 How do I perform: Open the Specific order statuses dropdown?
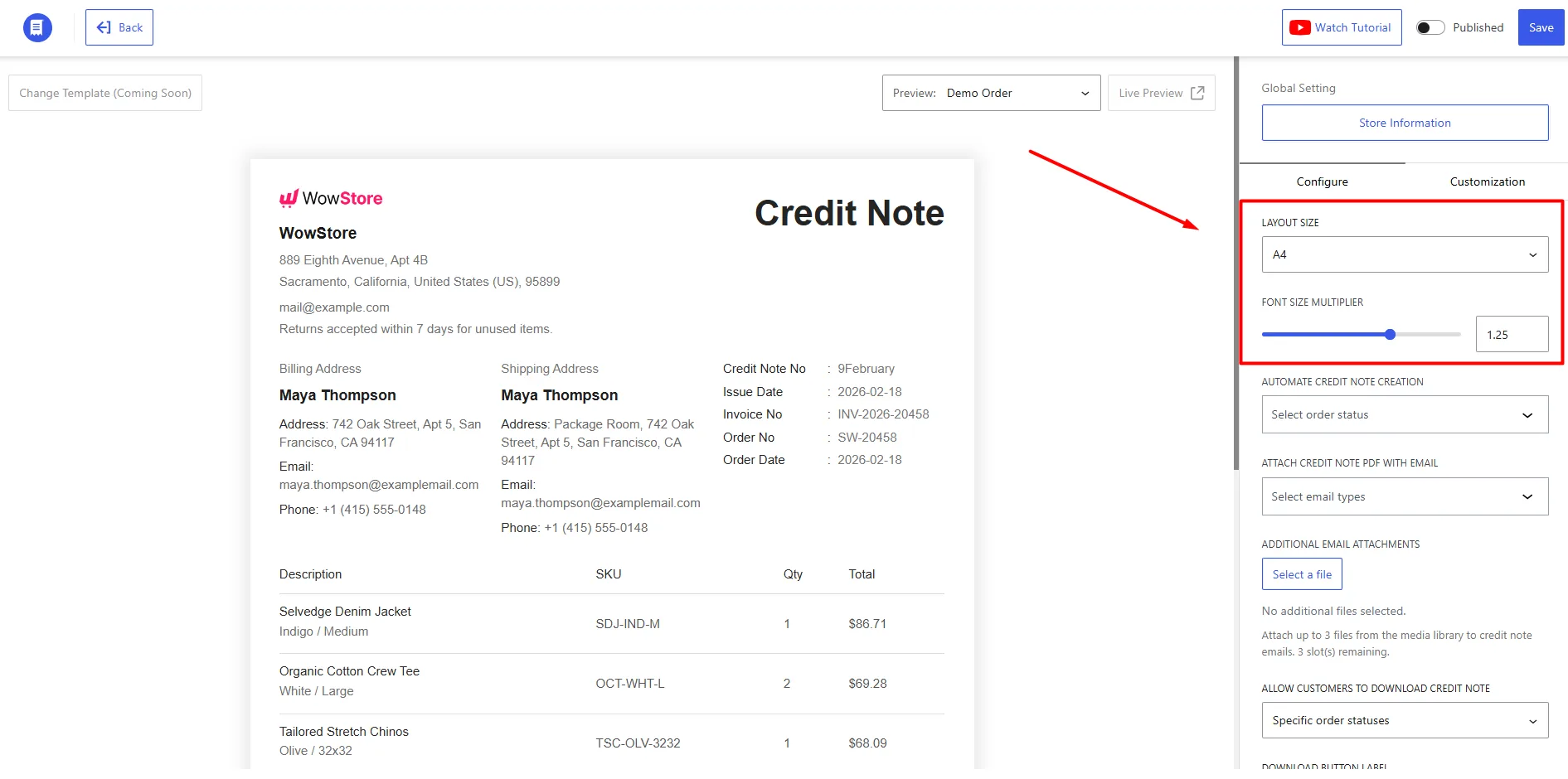pyautogui.click(x=1405, y=720)
